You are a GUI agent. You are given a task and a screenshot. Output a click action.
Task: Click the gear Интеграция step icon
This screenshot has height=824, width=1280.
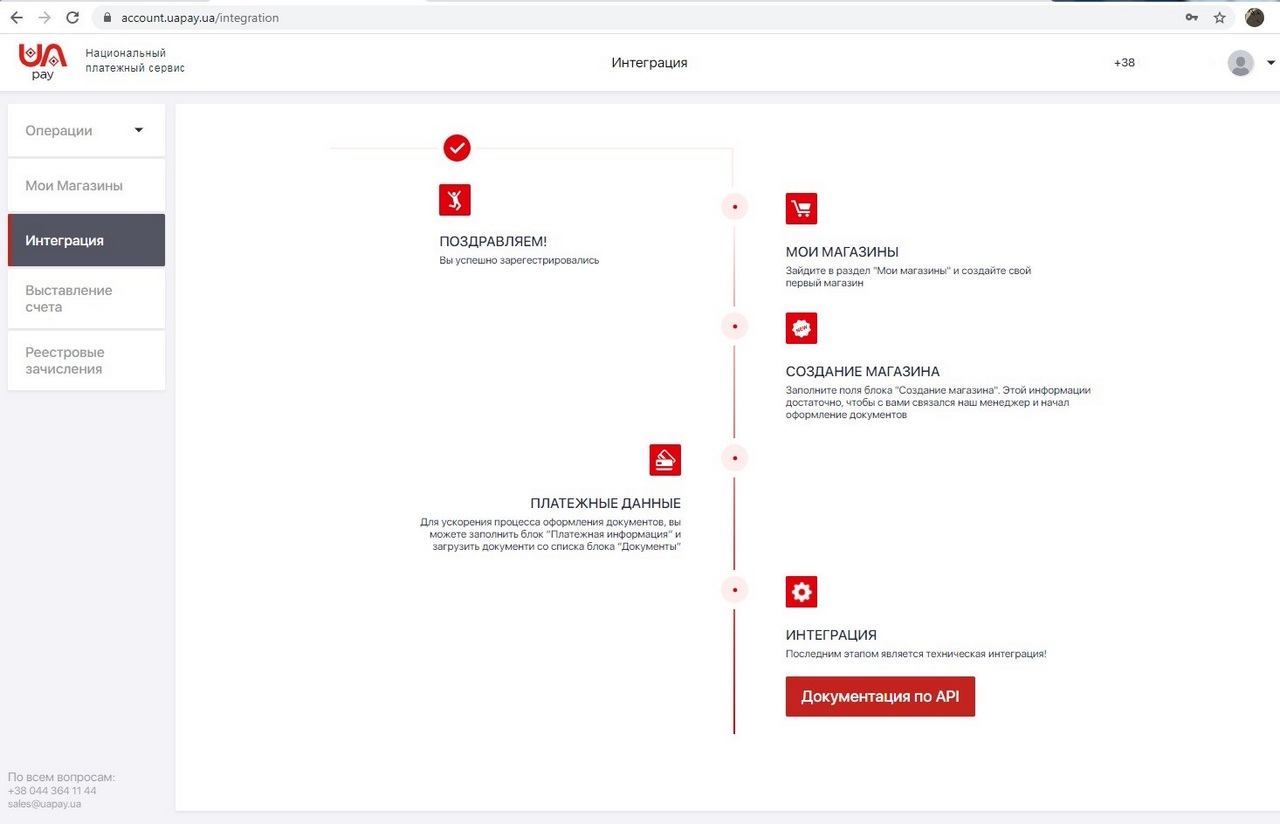point(801,591)
